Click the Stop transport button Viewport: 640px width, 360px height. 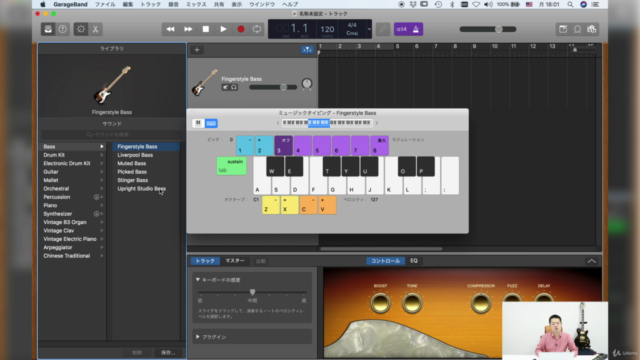pos(206,29)
